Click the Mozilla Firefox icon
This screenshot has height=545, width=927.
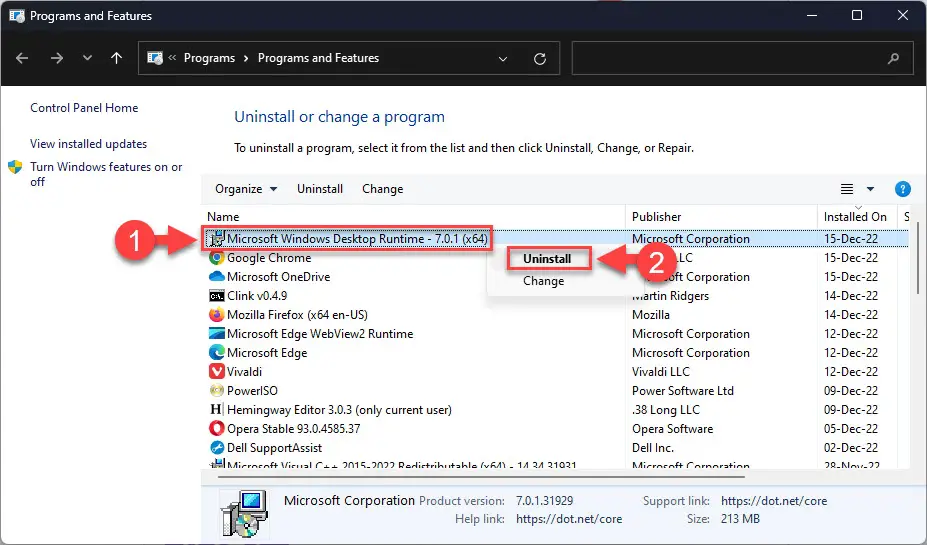[x=216, y=314]
